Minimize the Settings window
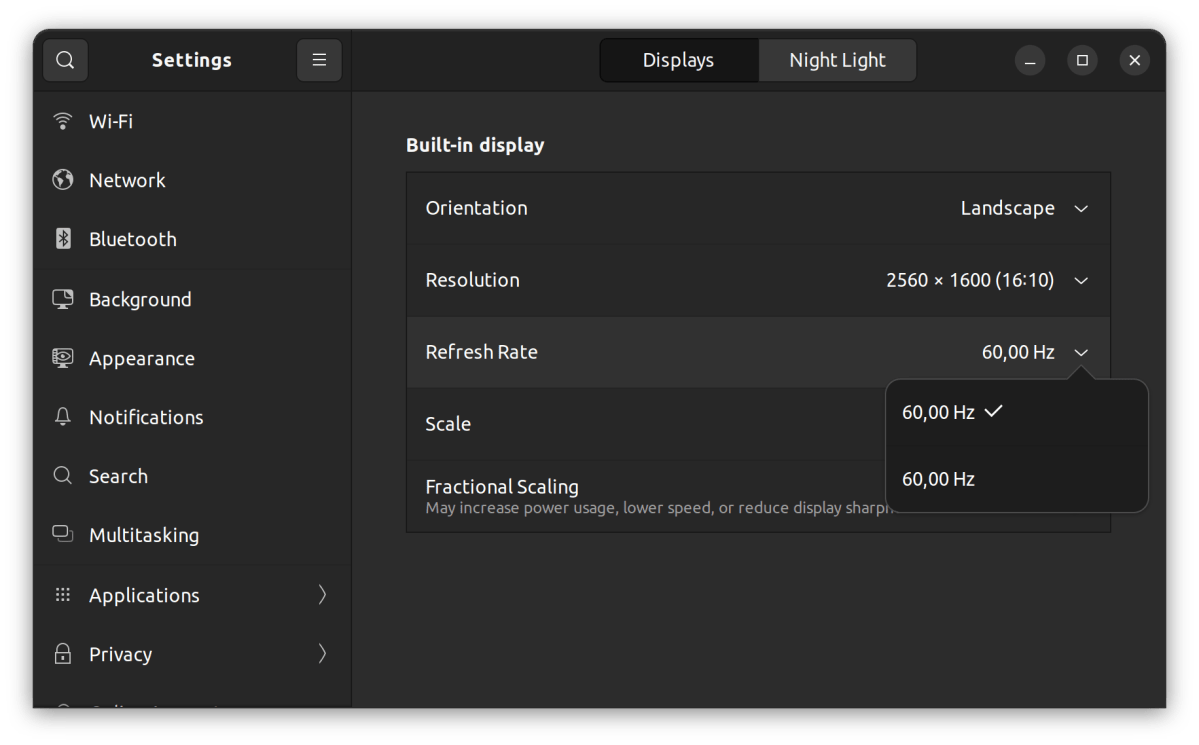Viewport: 1199px width, 745px height. click(1030, 60)
